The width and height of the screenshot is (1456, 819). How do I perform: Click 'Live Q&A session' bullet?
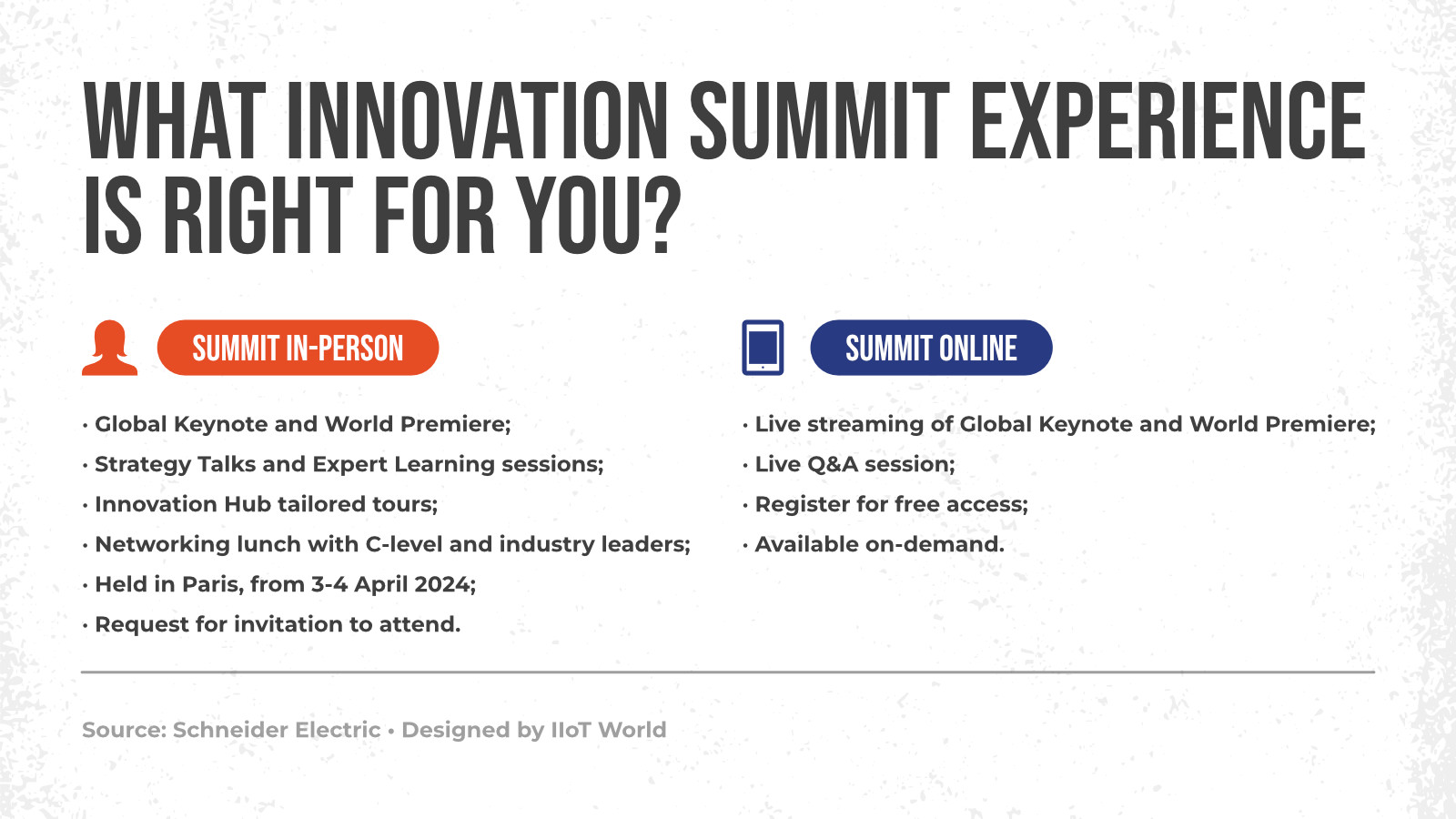(849, 464)
